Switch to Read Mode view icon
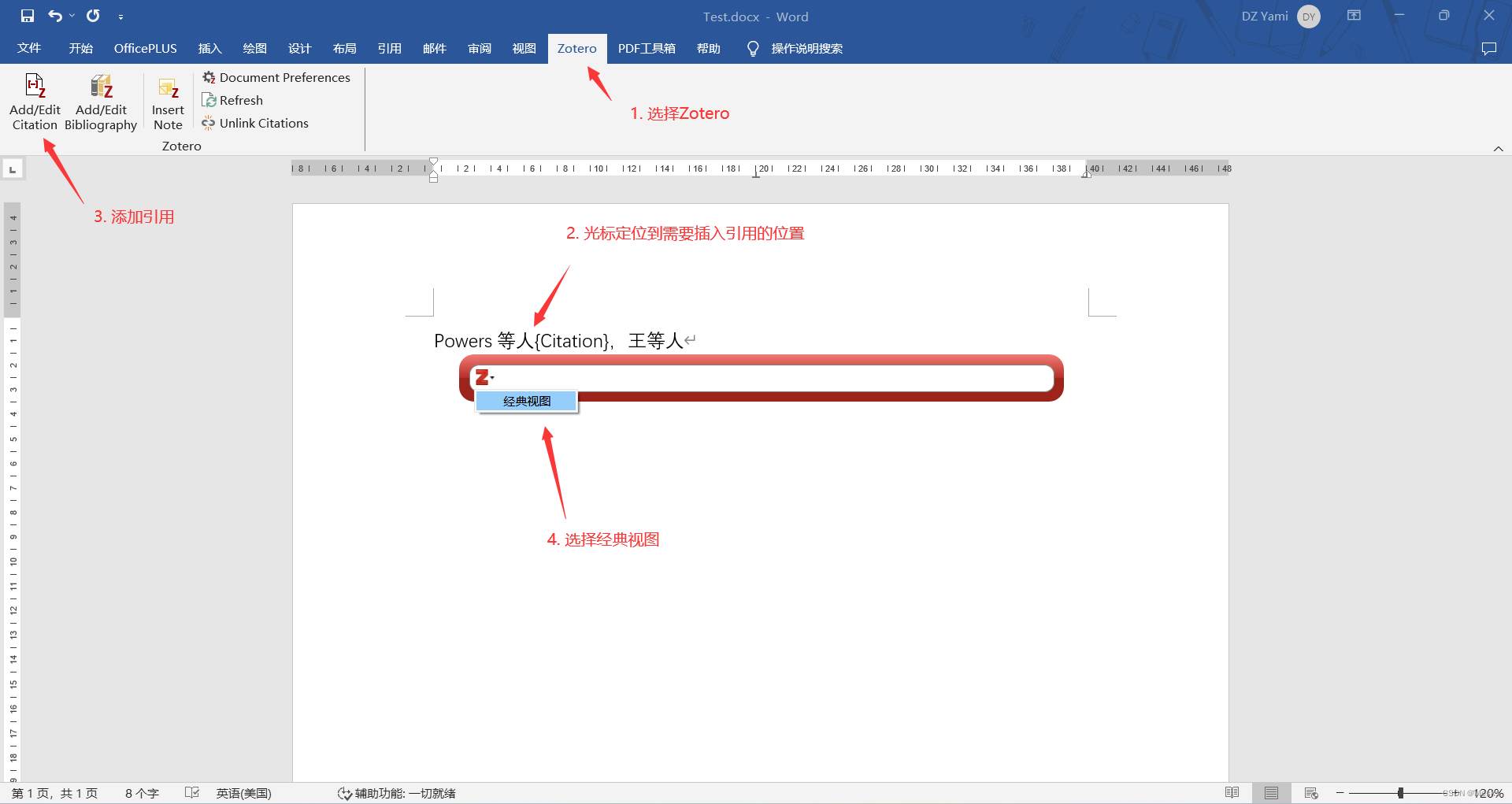The width and height of the screenshot is (1512, 804). coord(1232,793)
